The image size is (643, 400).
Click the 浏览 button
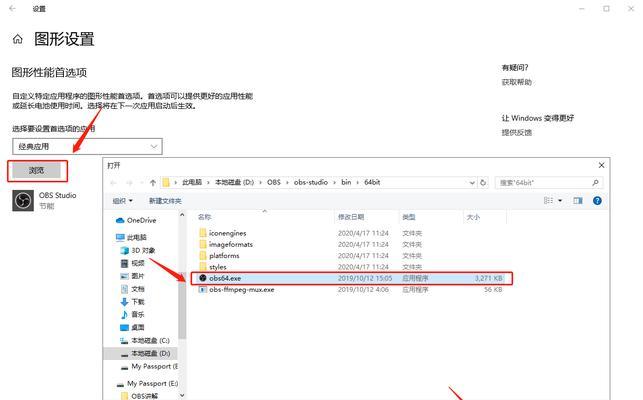36,170
